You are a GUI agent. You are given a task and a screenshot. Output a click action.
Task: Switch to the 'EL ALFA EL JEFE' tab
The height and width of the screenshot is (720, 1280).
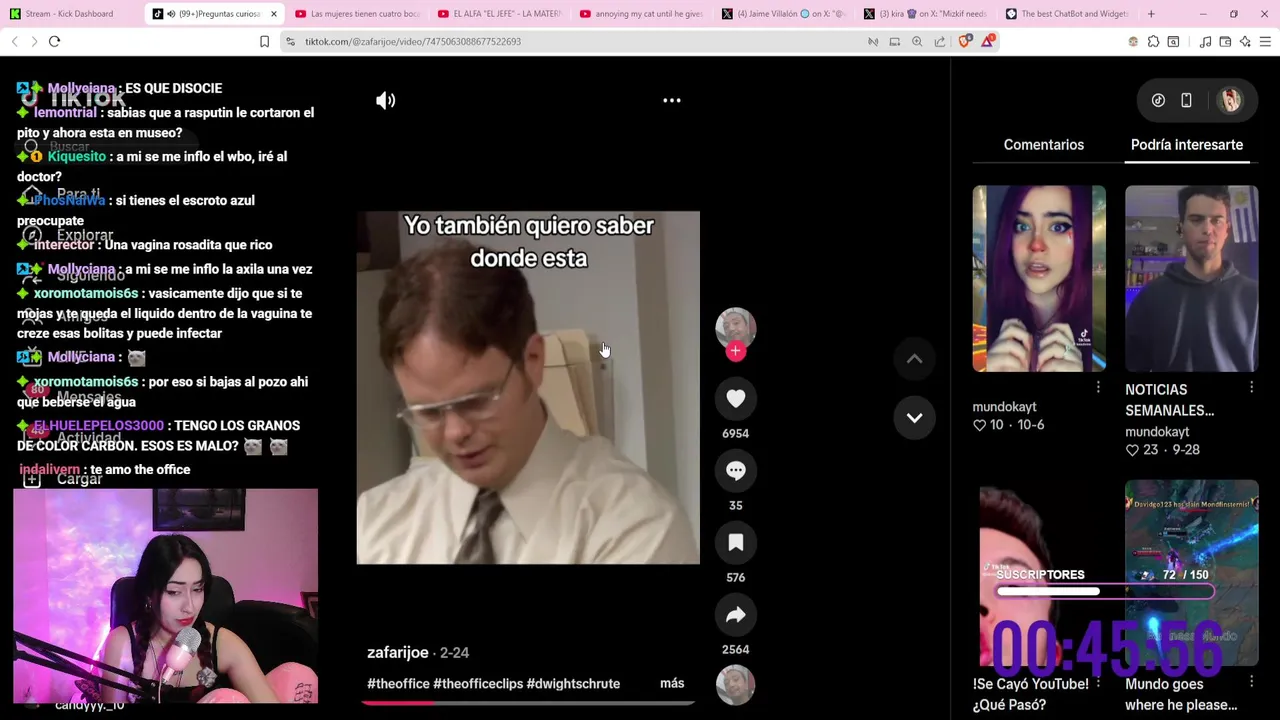click(500, 14)
